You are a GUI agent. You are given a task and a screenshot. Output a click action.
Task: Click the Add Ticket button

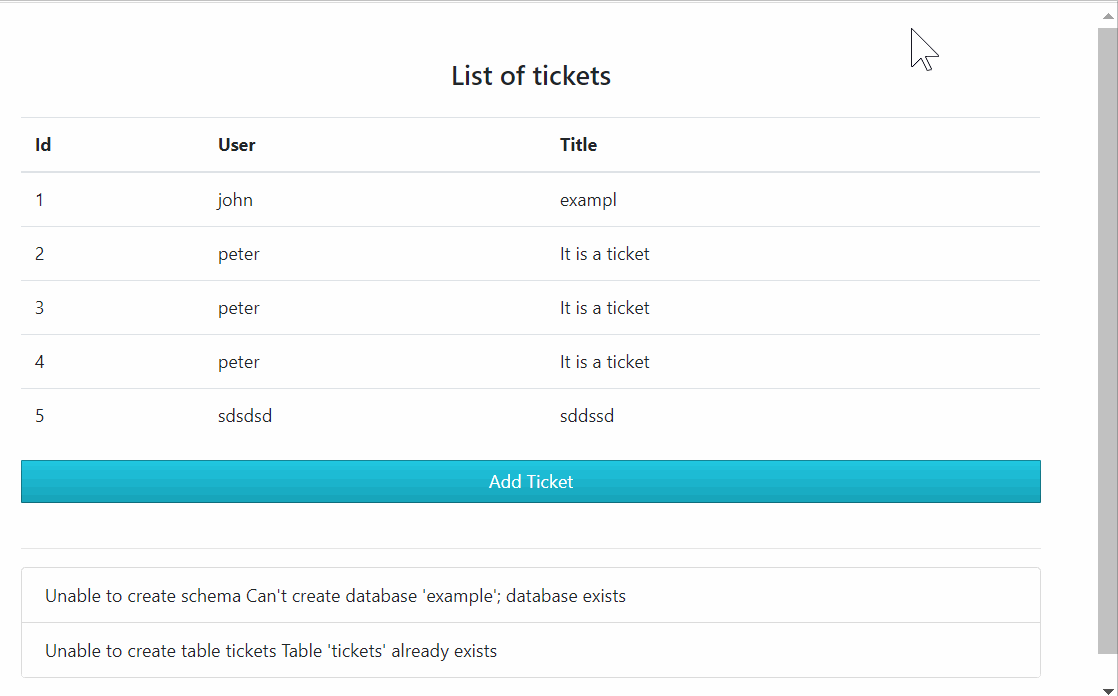tap(530, 481)
